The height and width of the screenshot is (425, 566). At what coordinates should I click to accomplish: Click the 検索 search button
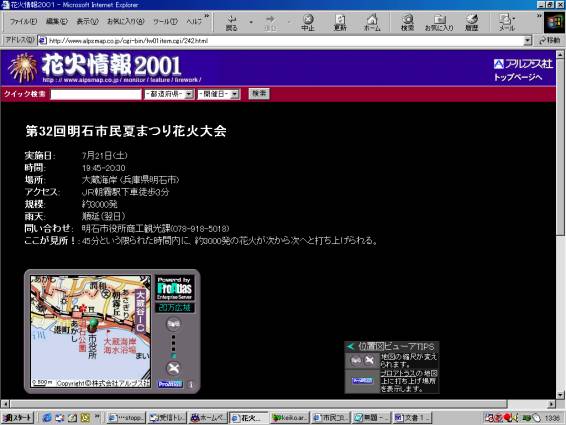coord(259,94)
